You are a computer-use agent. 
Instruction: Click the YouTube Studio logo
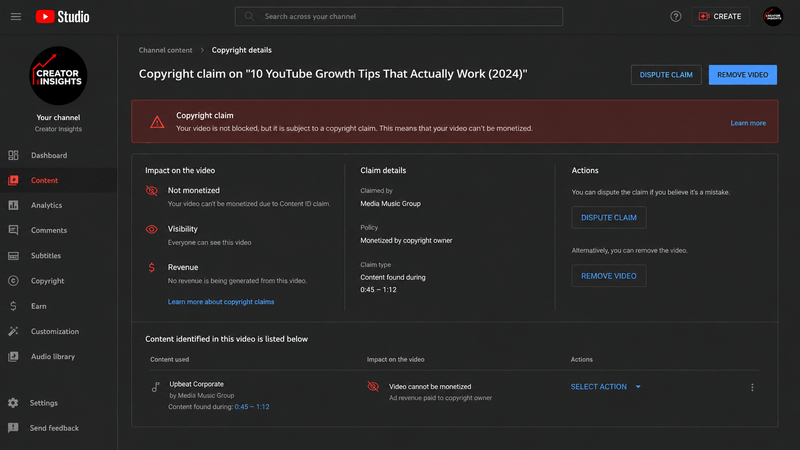point(62,17)
